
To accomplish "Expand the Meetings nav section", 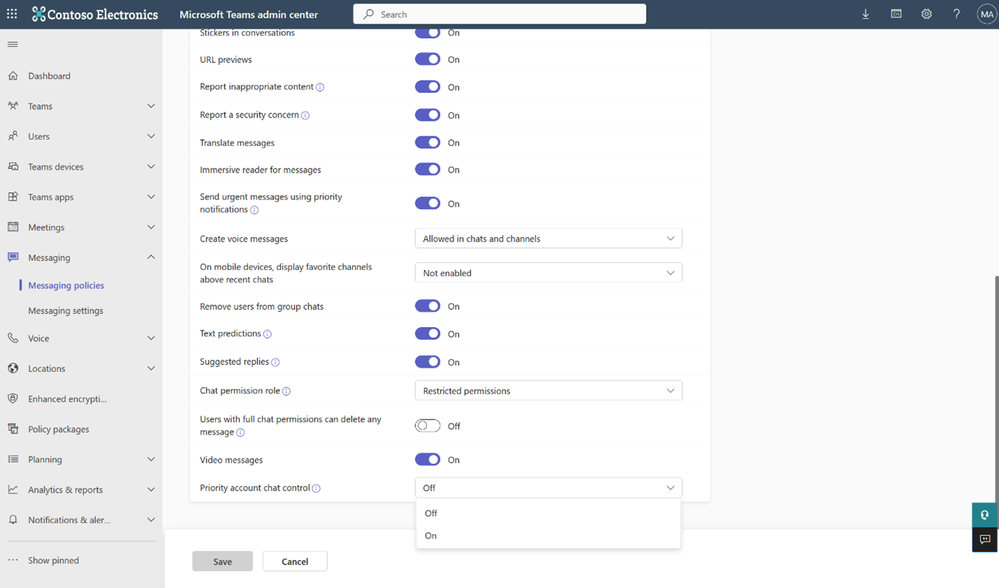I will (151, 227).
